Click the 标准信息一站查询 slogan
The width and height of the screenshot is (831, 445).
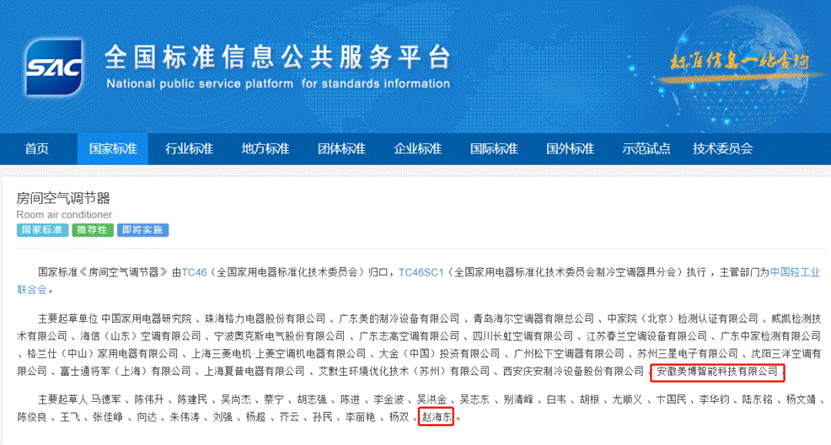point(739,62)
